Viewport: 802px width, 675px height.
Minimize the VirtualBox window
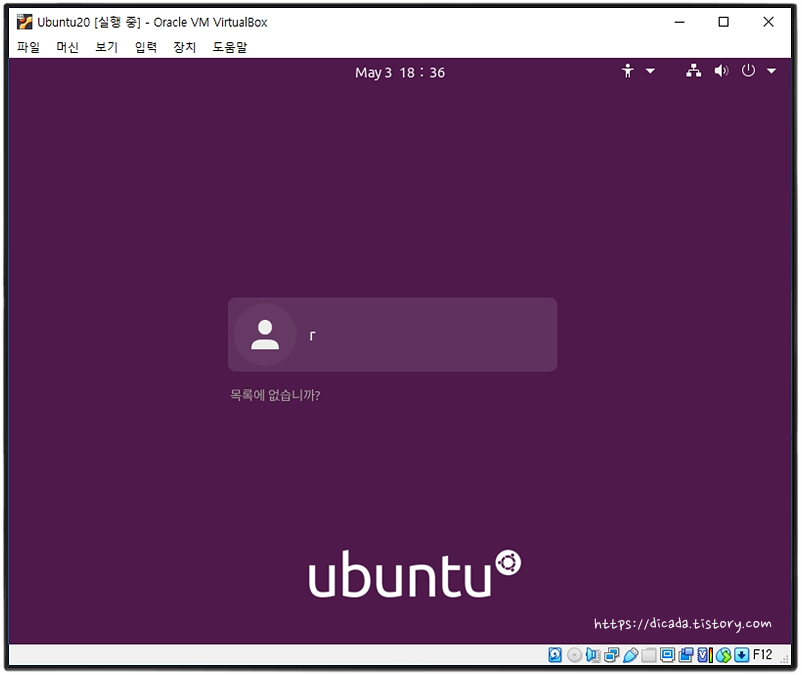(x=679, y=22)
